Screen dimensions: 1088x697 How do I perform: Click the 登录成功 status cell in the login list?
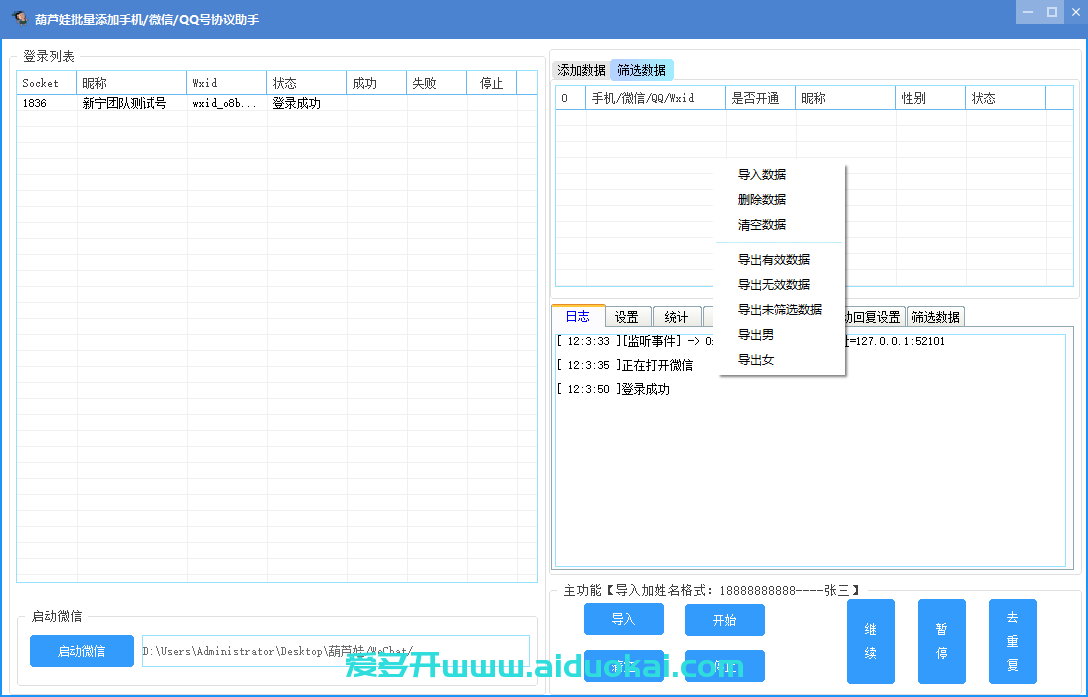click(296, 103)
